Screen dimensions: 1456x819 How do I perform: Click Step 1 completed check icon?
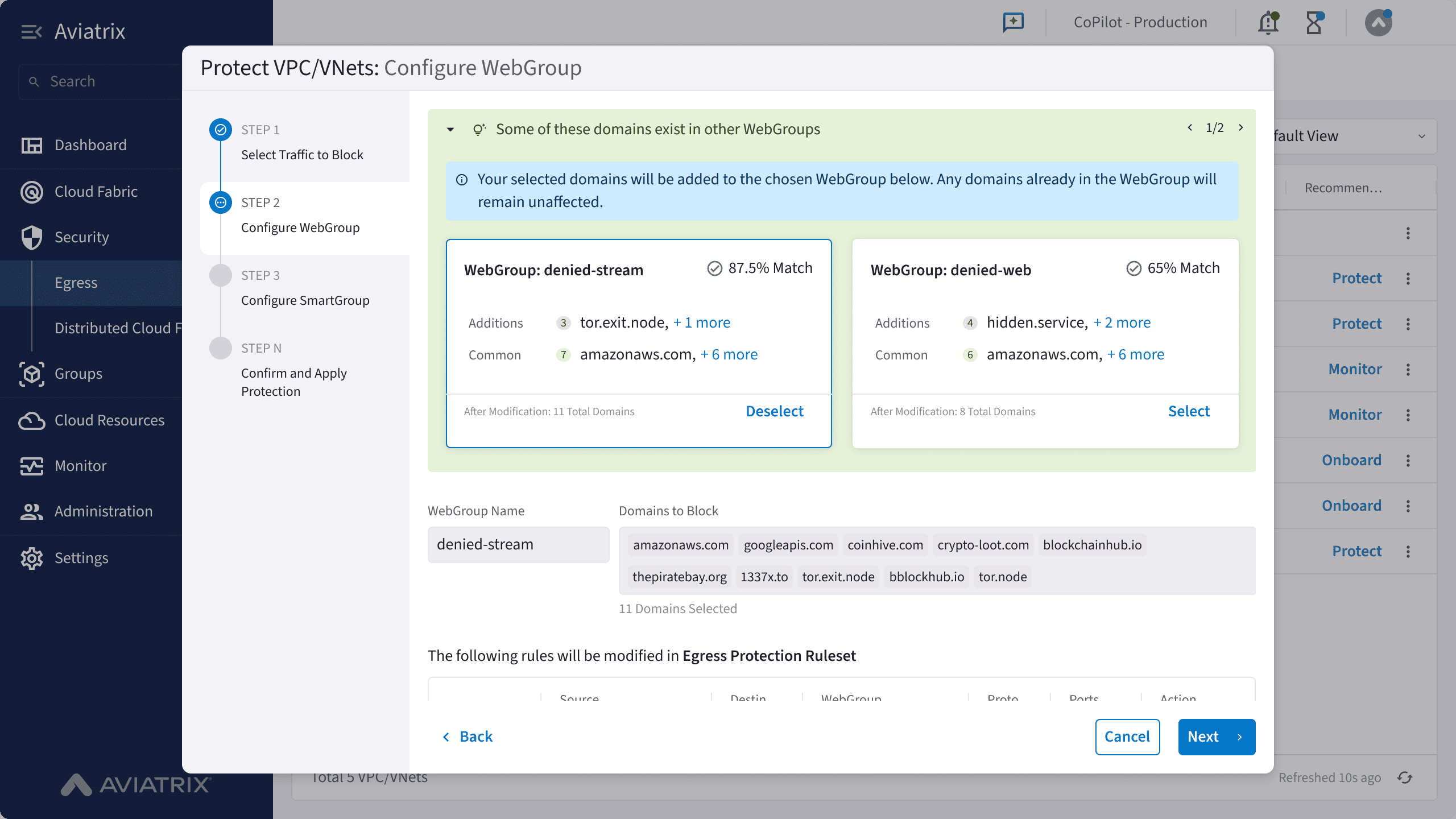[221, 130]
